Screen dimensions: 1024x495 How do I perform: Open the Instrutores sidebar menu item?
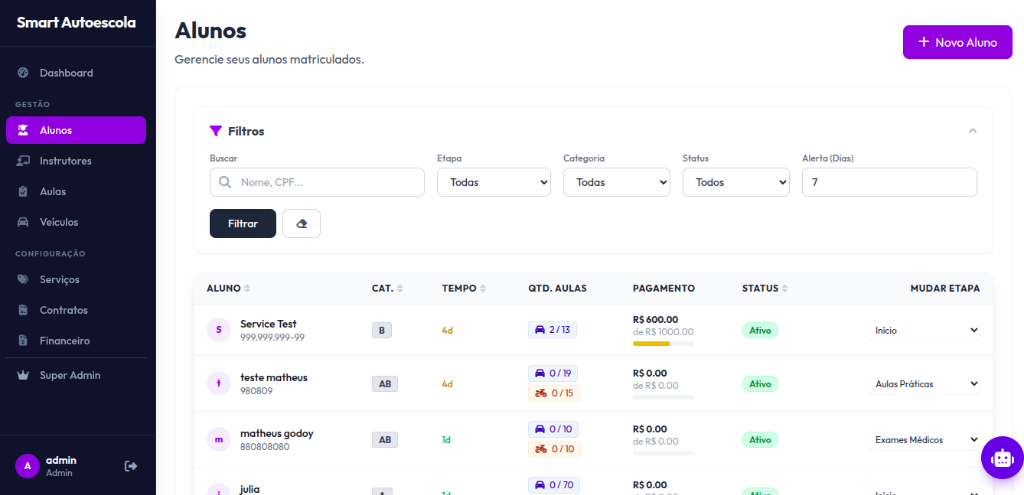click(66, 161)
